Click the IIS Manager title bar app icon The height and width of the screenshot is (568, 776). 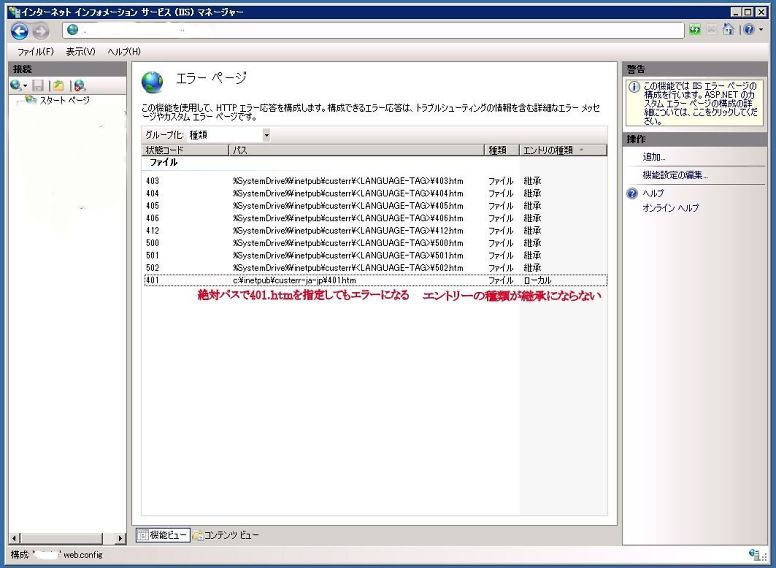14,11
